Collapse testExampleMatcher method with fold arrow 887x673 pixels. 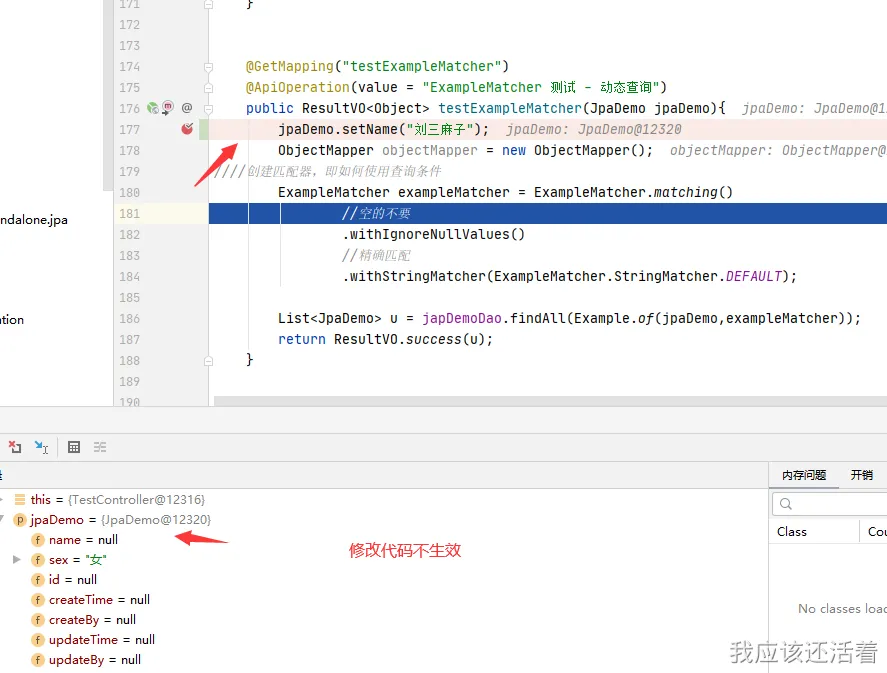(x=208, y=108)
